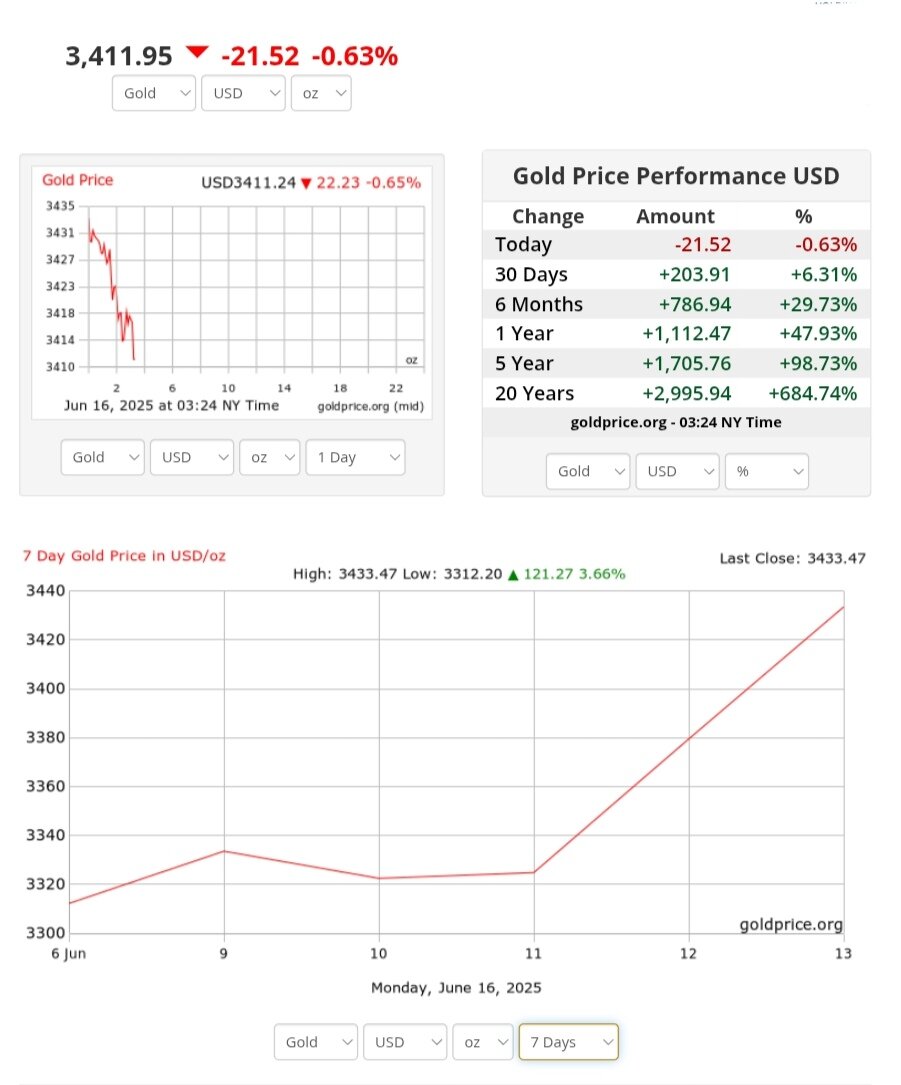Expand the oz dropdown beside the 1 Day selector
Image resolution: width=901 pixels, height=1085 pixels.
tap(269, 457)
